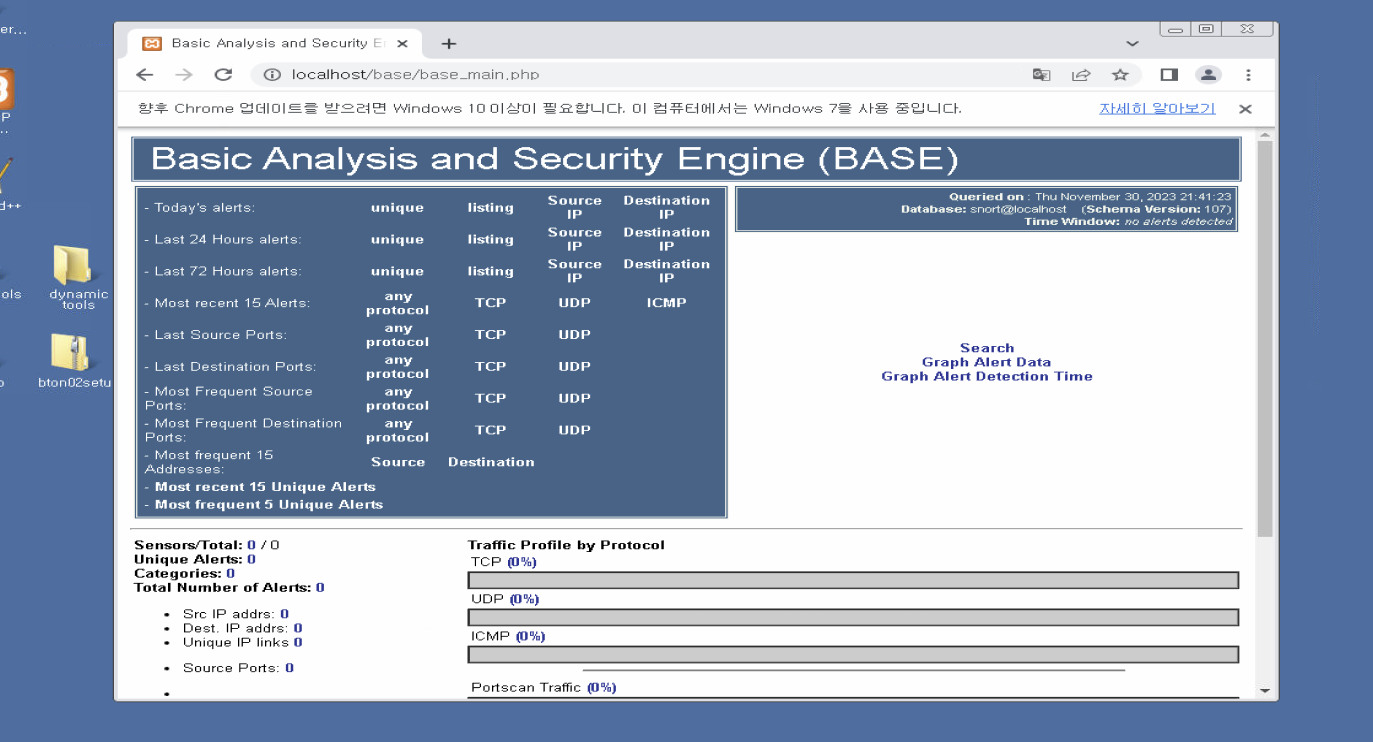Viewport: 1373px width, 742px height.
Task: Click the Dest. IP addrs count link
Action: (x=298, y=629)
